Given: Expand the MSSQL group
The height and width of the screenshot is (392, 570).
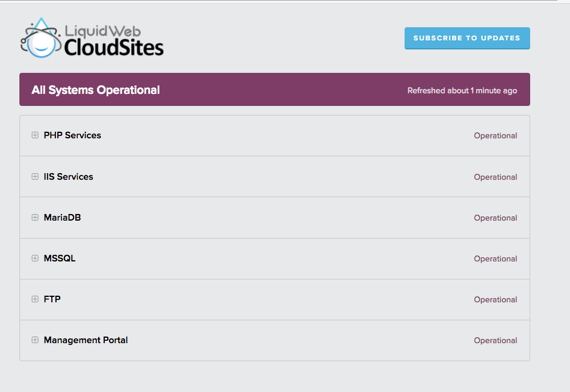Looking at the screenshot, I should click(x=35, y=258).
